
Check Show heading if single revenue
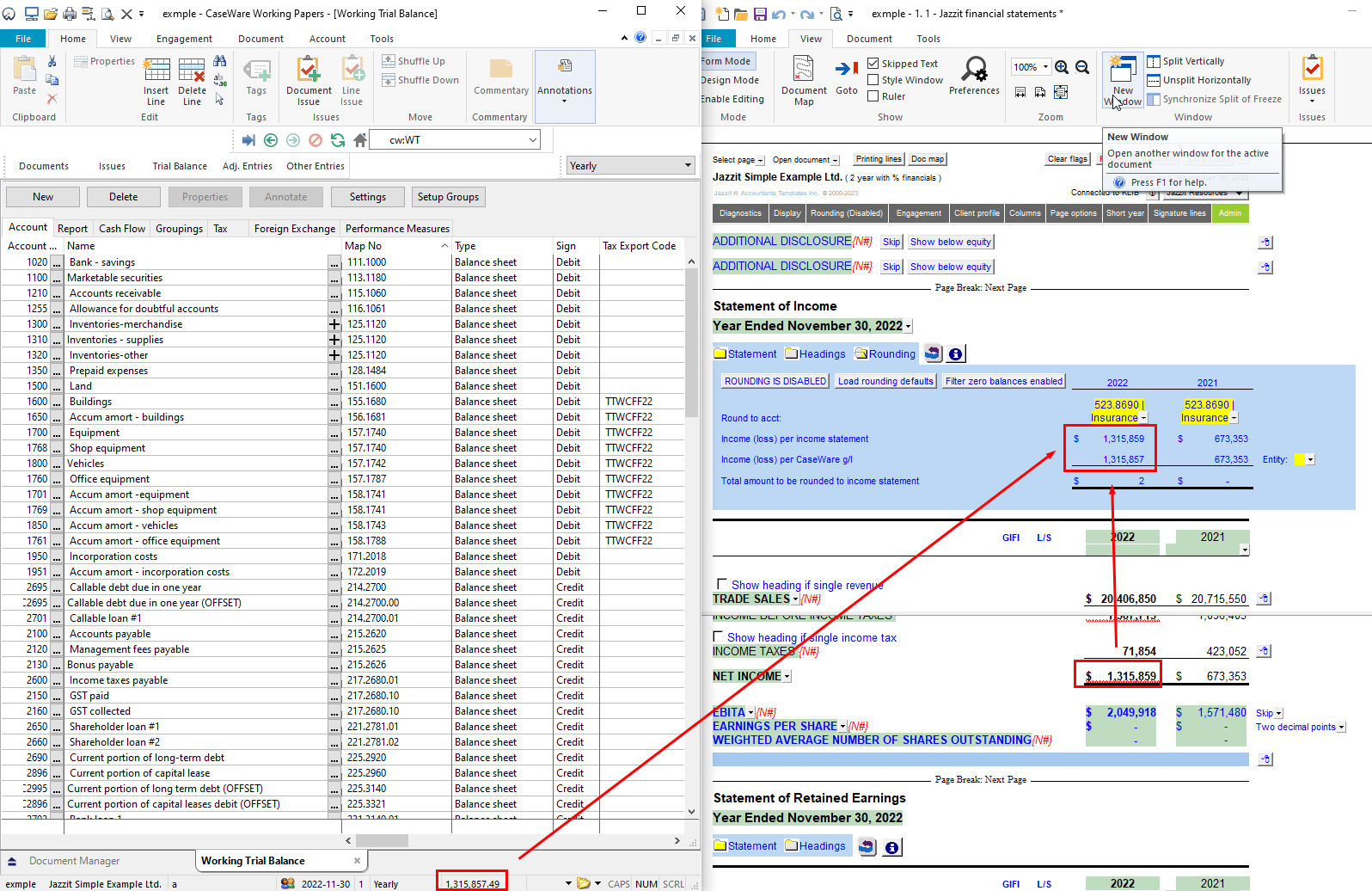coord(722,584)
